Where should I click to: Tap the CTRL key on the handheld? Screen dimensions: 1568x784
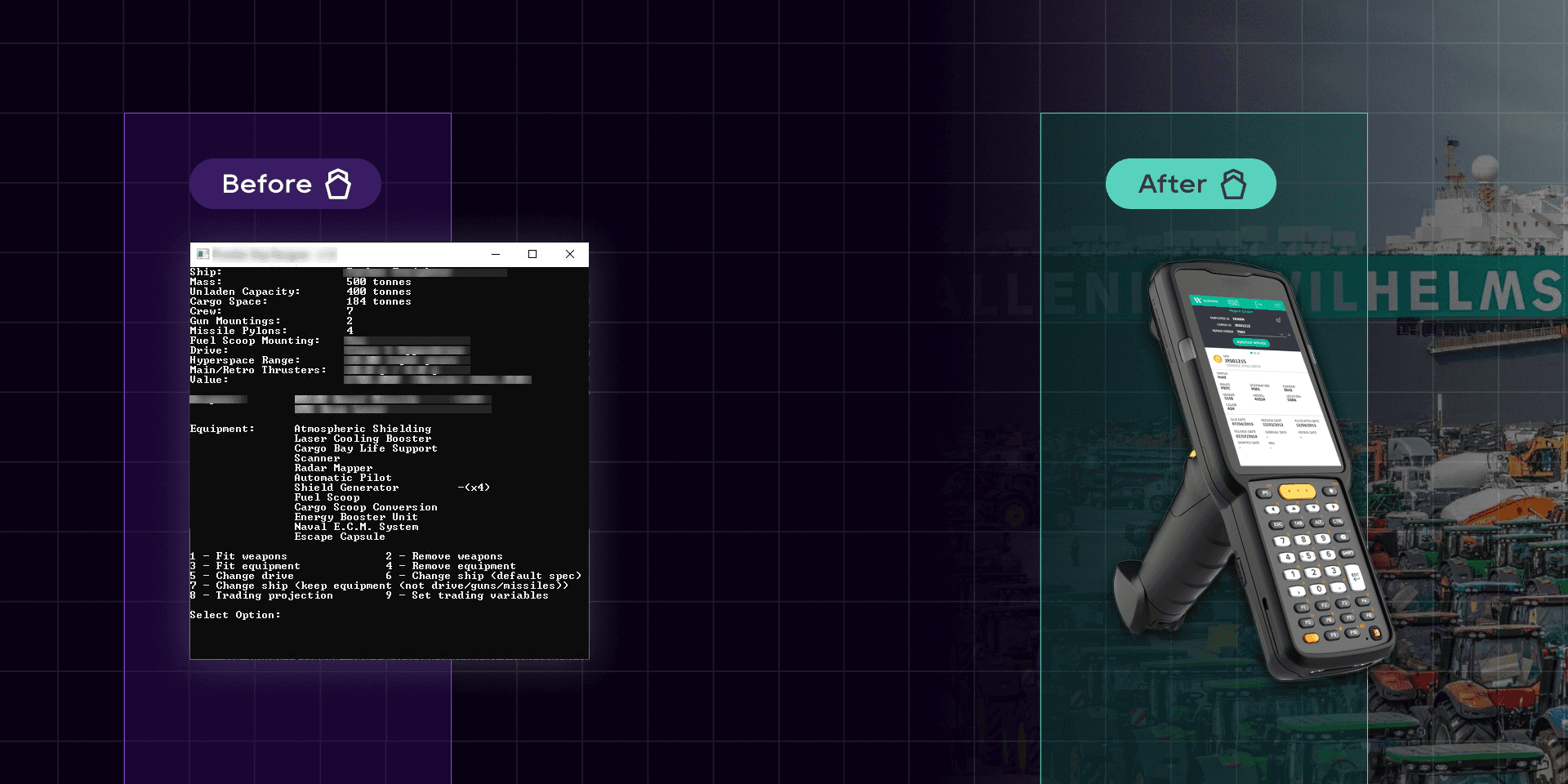tap(1337, 521)
